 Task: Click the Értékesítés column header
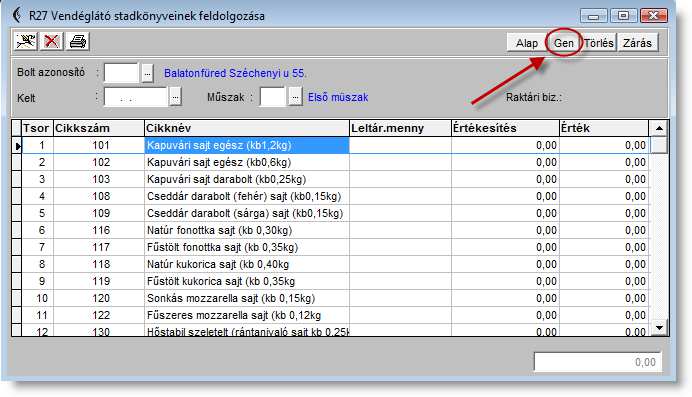pyautogui.click(x=505, y=128)
